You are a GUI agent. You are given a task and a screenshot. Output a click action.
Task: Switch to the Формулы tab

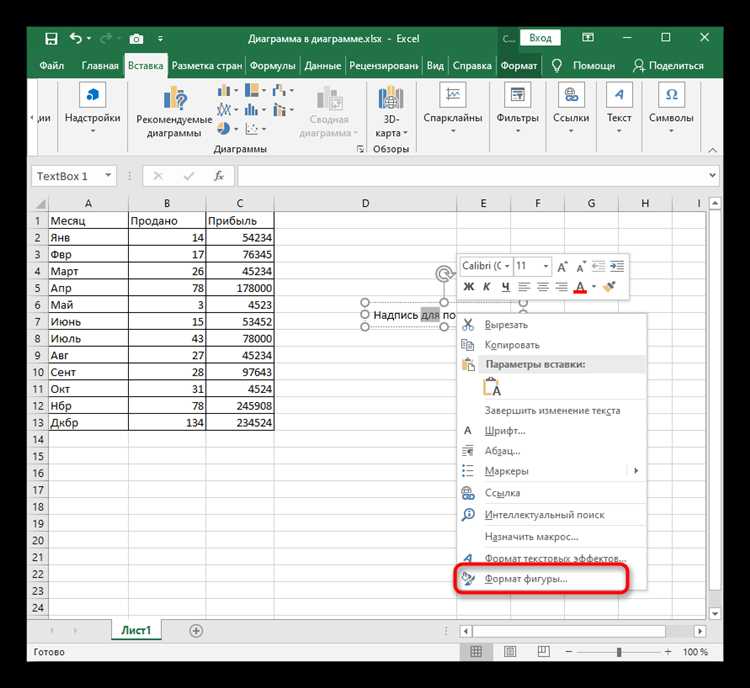(273, 66)
